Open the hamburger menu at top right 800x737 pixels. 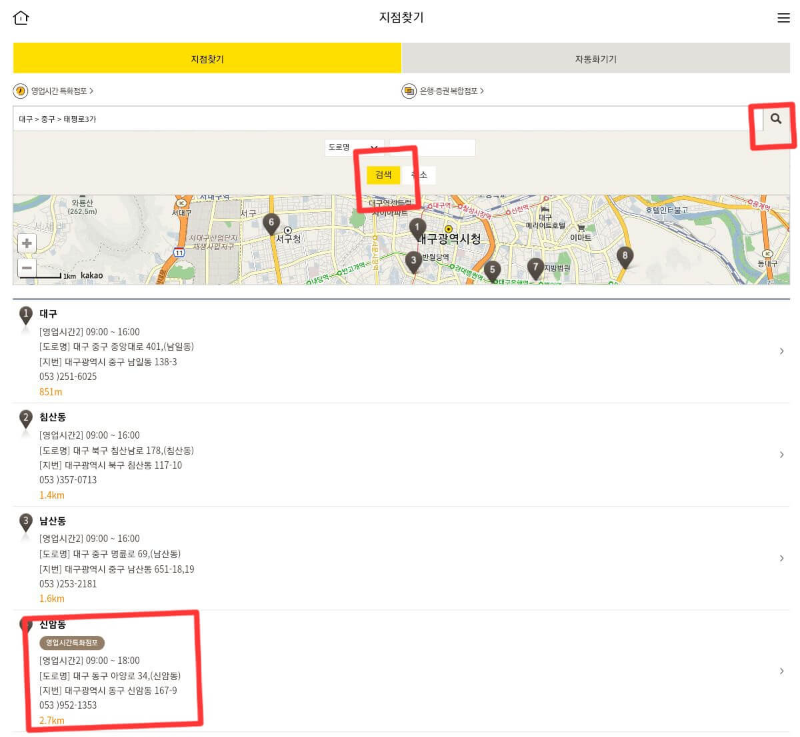tap(784, 17)
